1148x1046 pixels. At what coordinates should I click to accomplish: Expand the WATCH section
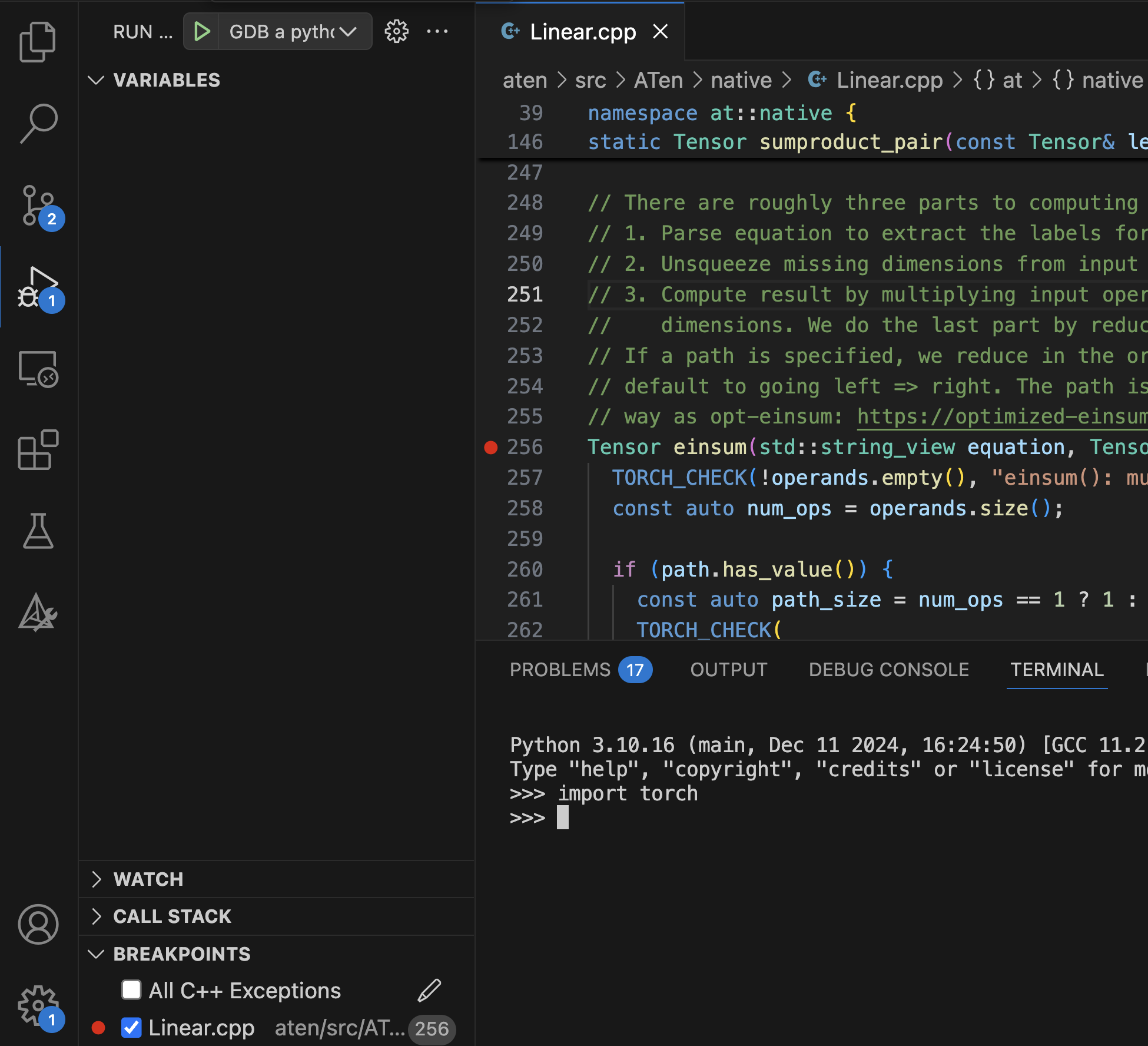[x=148, y=879]
